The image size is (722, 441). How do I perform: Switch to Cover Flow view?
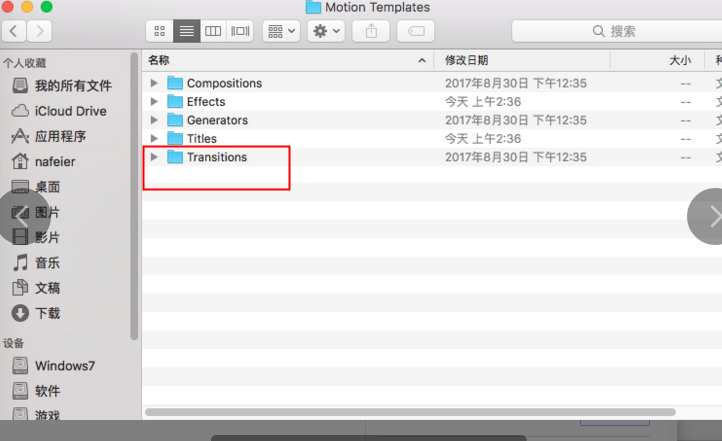(240, 31)
